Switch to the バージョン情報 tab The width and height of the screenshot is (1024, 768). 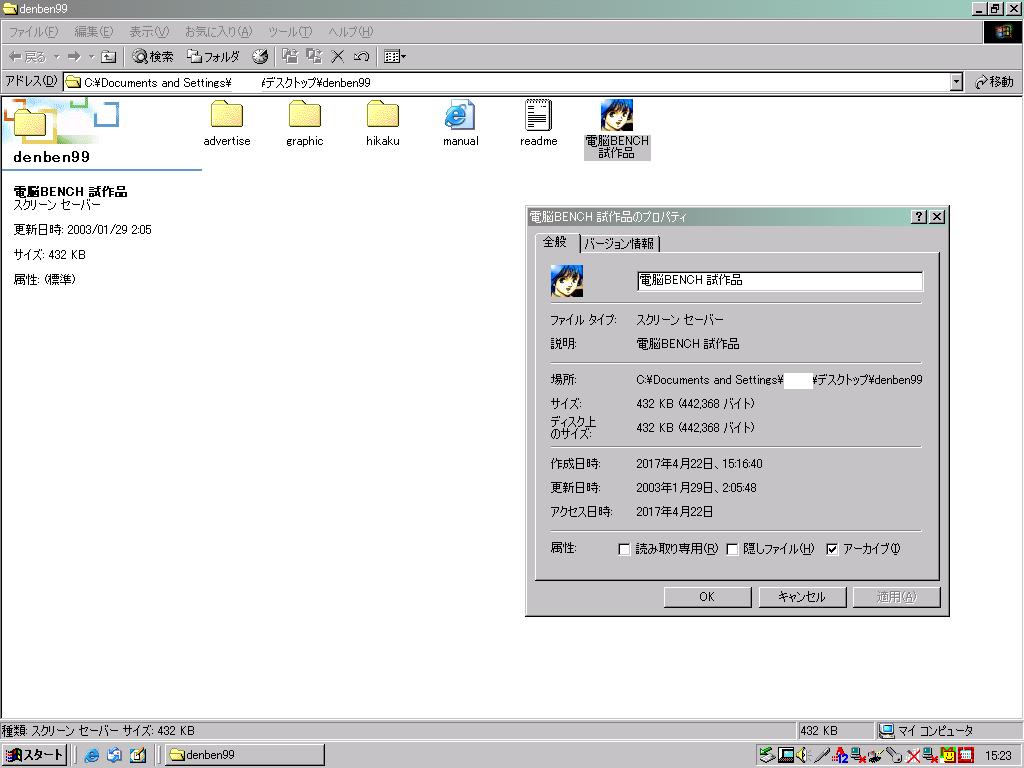point(619,243)
